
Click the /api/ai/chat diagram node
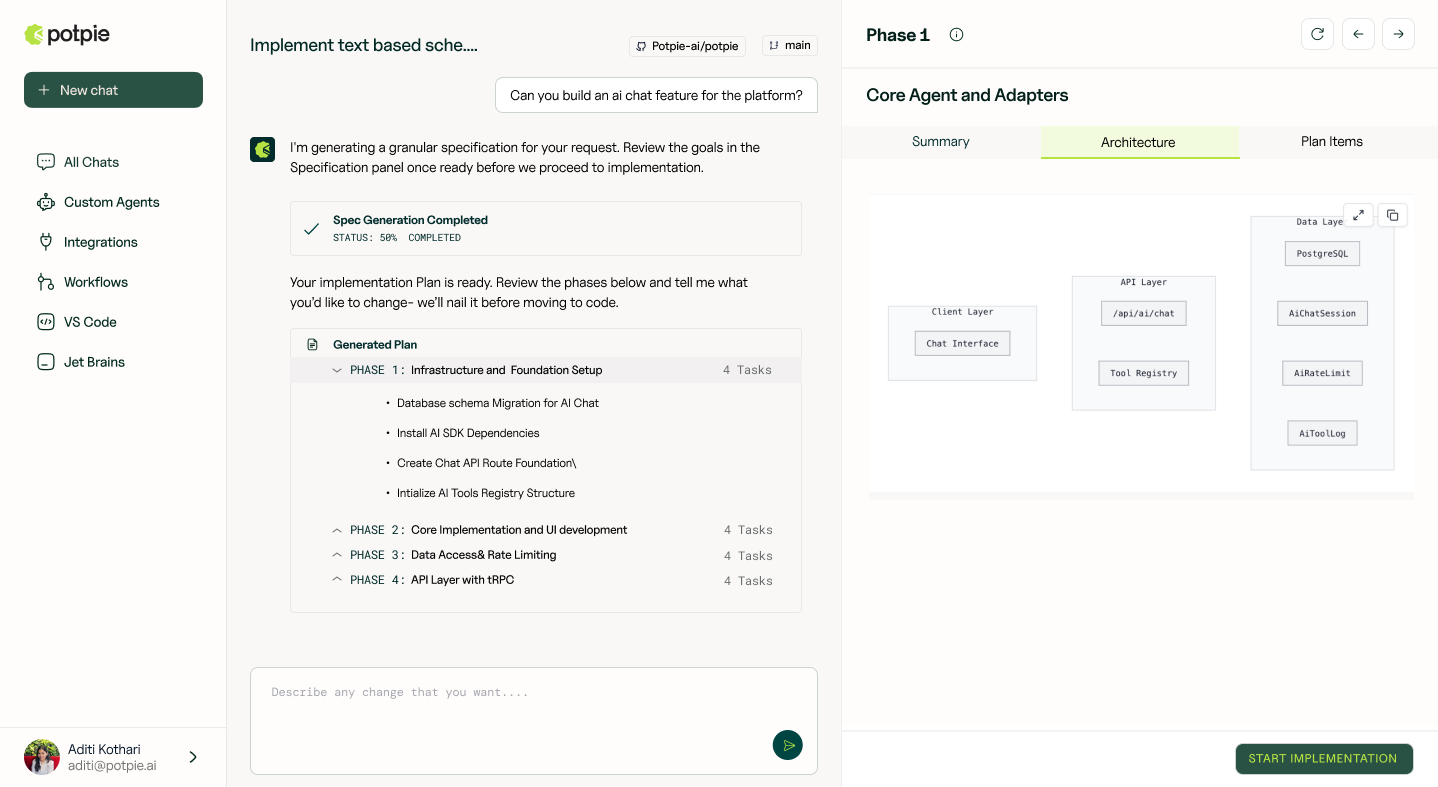[x=1143, y=313]
